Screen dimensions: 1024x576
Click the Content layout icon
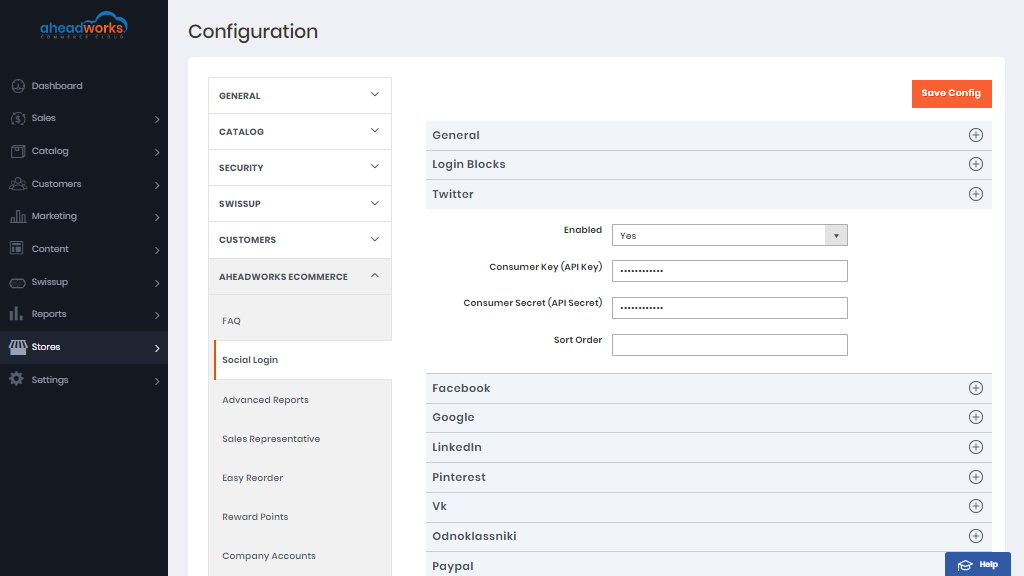tap(17, 248)
